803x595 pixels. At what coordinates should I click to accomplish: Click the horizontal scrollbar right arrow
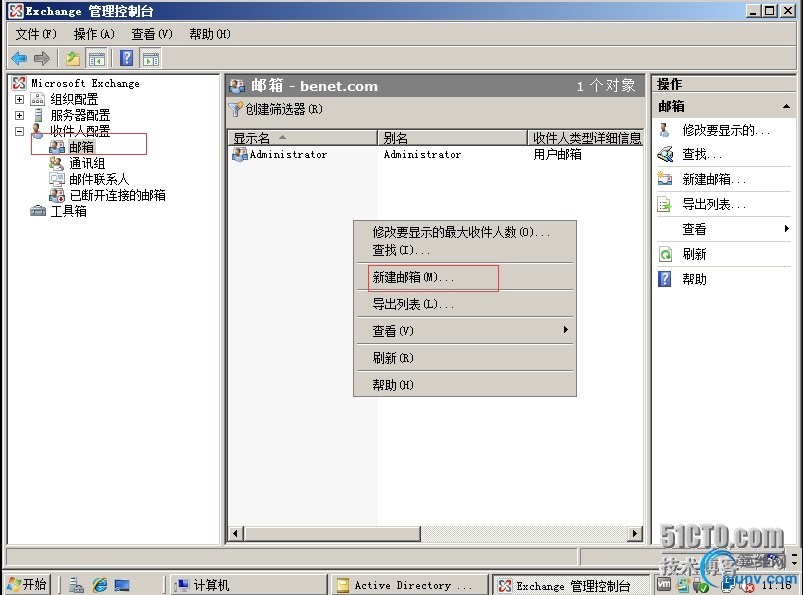coord(635,534)
